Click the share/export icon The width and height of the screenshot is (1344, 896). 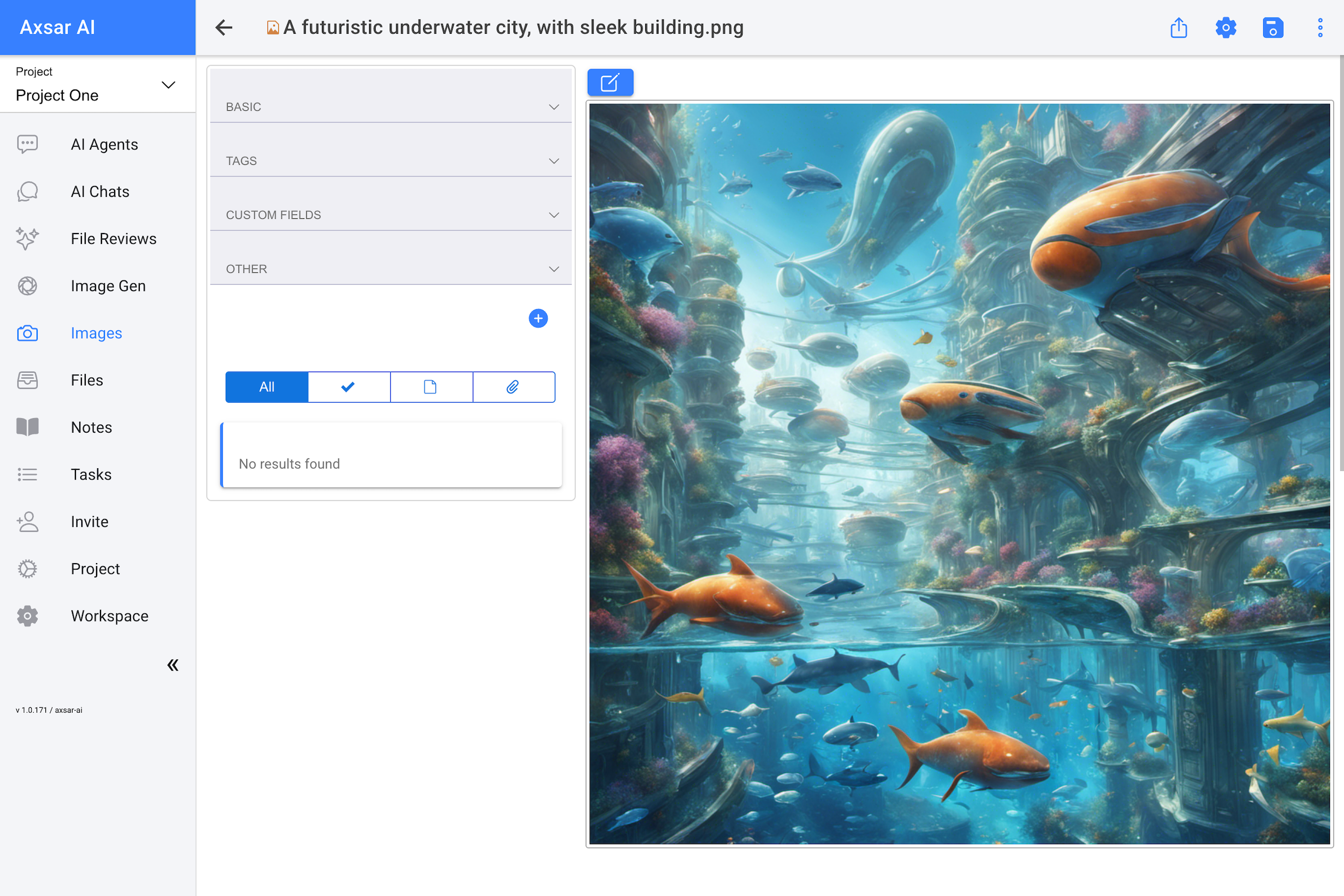click(1178, 27)
